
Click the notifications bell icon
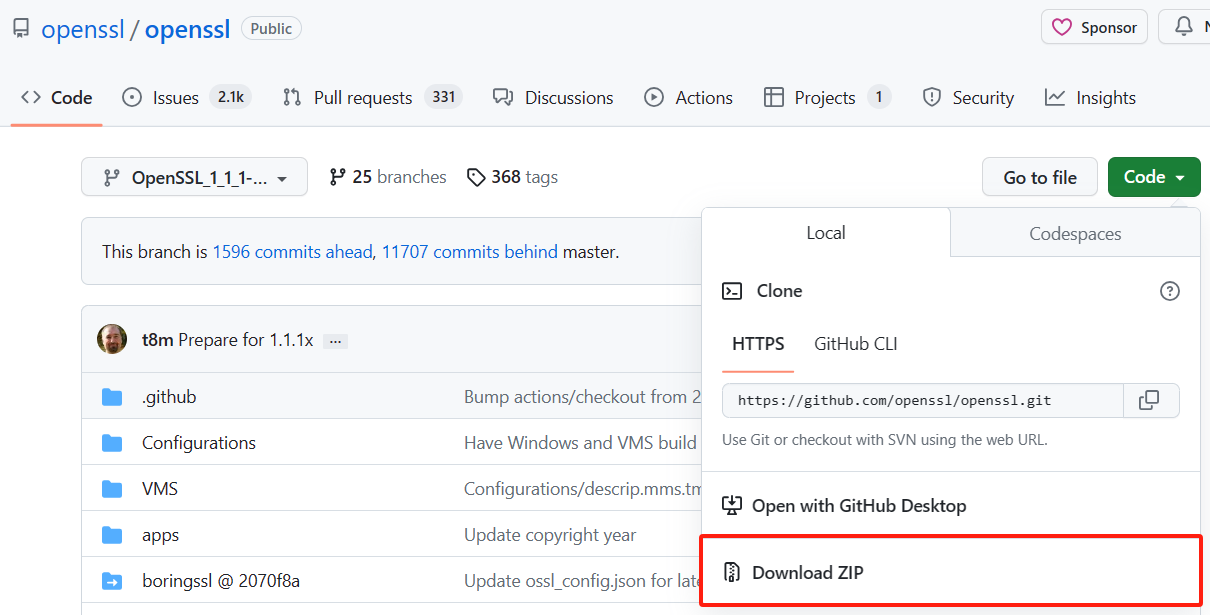tap(1184, 27)
